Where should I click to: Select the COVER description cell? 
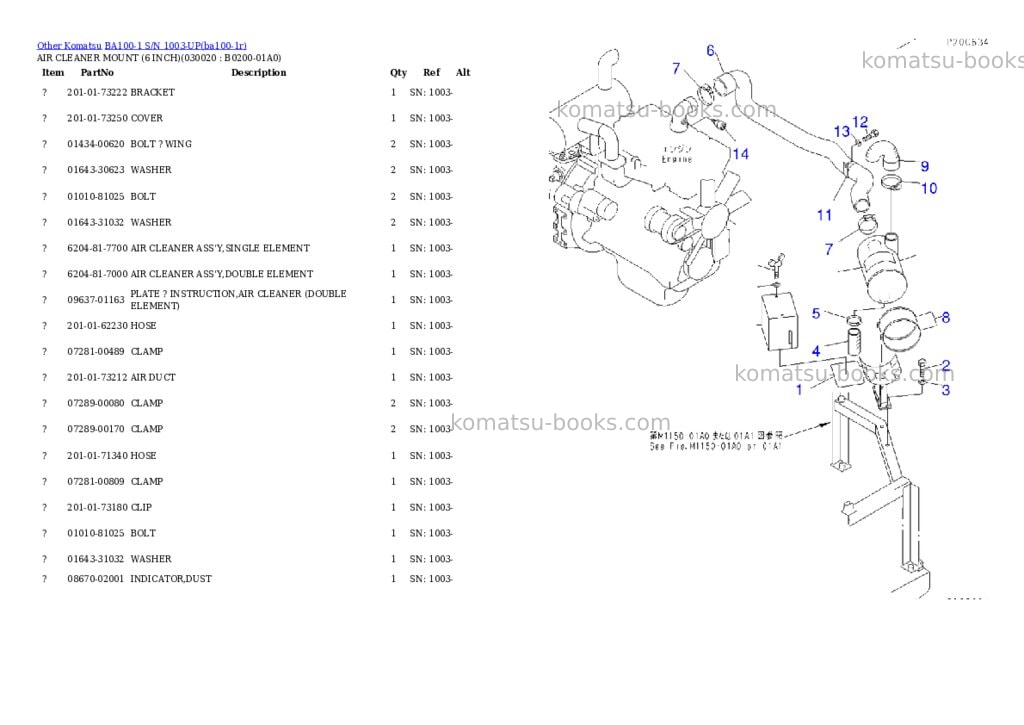coord(147,118)
